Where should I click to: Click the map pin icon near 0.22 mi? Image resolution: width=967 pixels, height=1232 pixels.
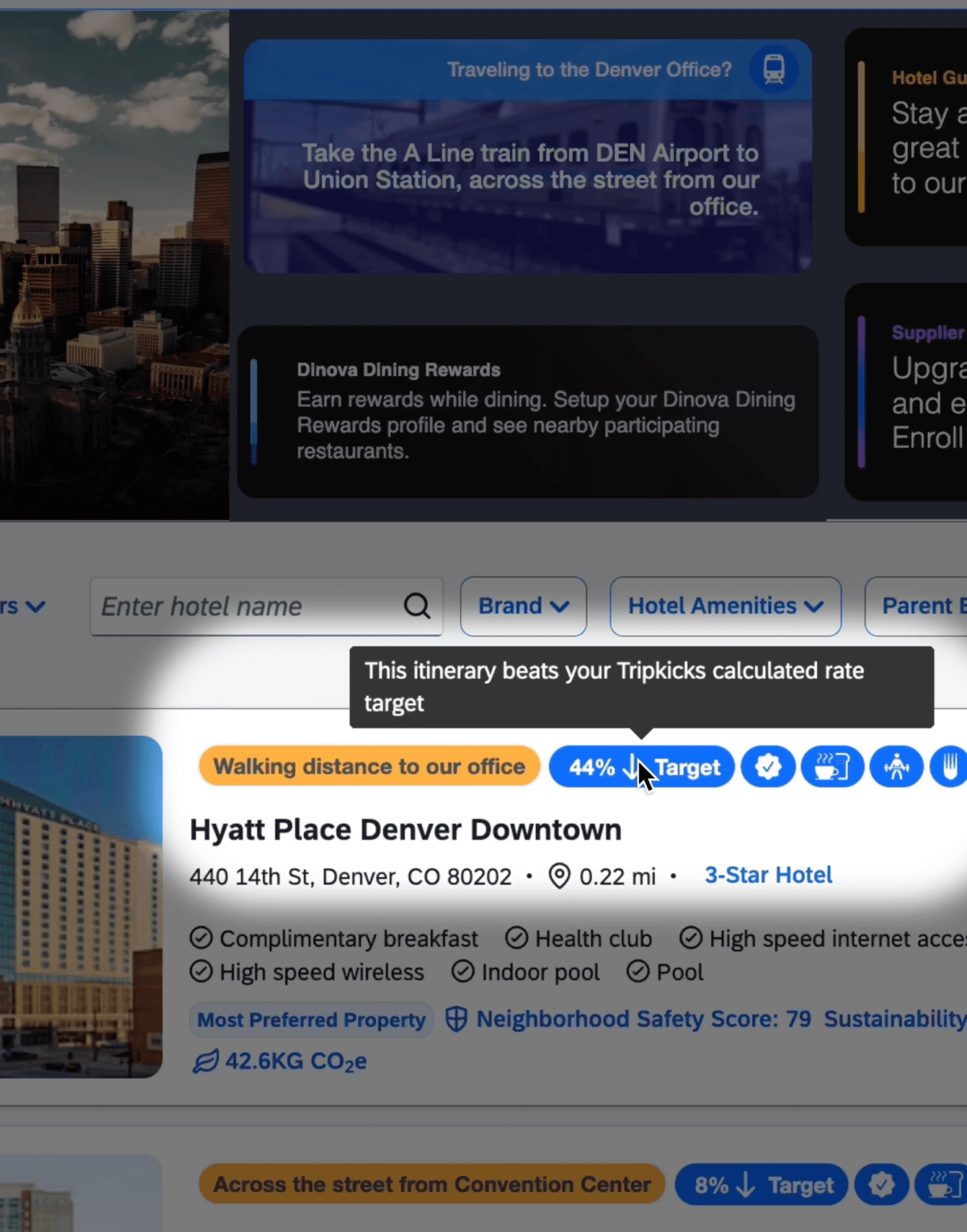coord(560,876)
